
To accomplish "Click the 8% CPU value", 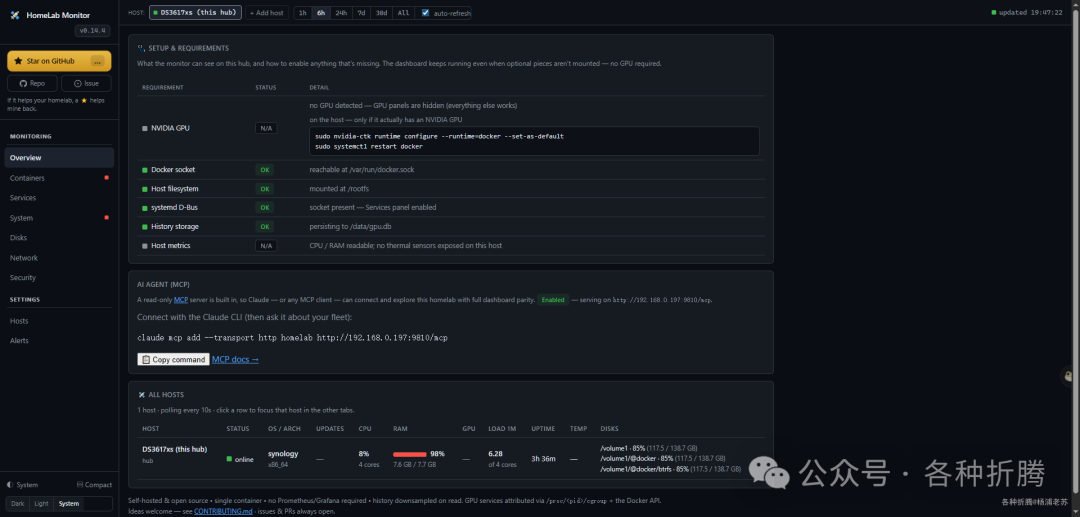I will [x=364, y=454].
